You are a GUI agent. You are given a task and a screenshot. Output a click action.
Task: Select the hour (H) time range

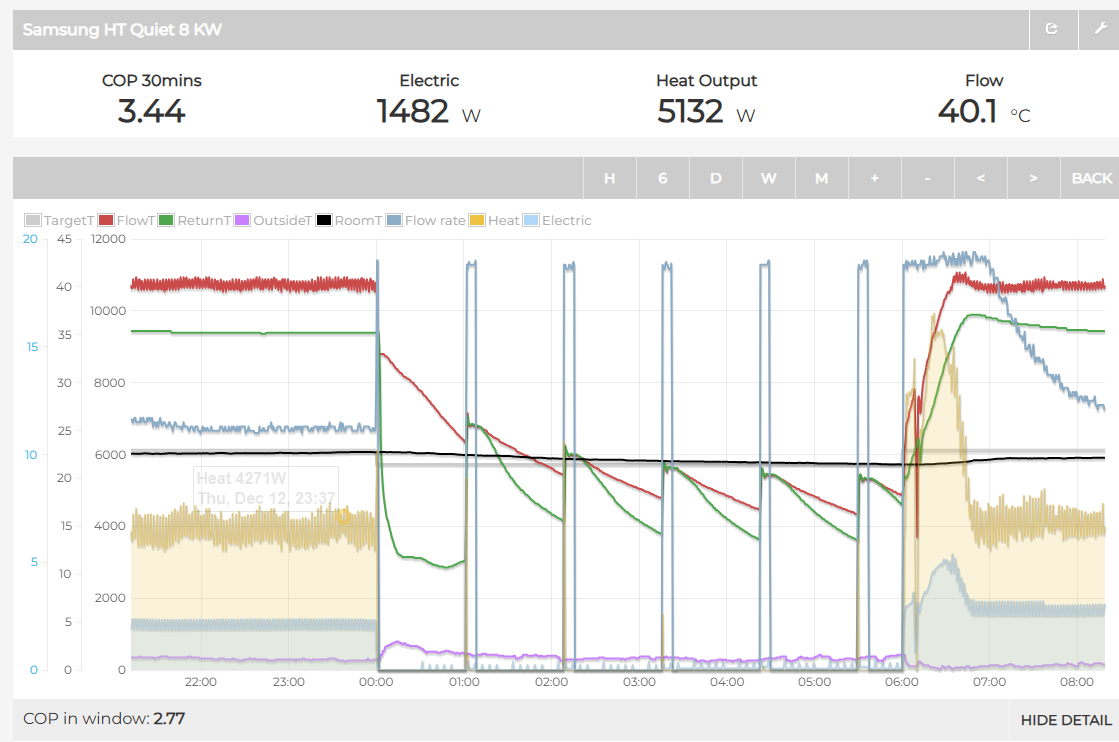pyautogui.click(x=609, y=178)
